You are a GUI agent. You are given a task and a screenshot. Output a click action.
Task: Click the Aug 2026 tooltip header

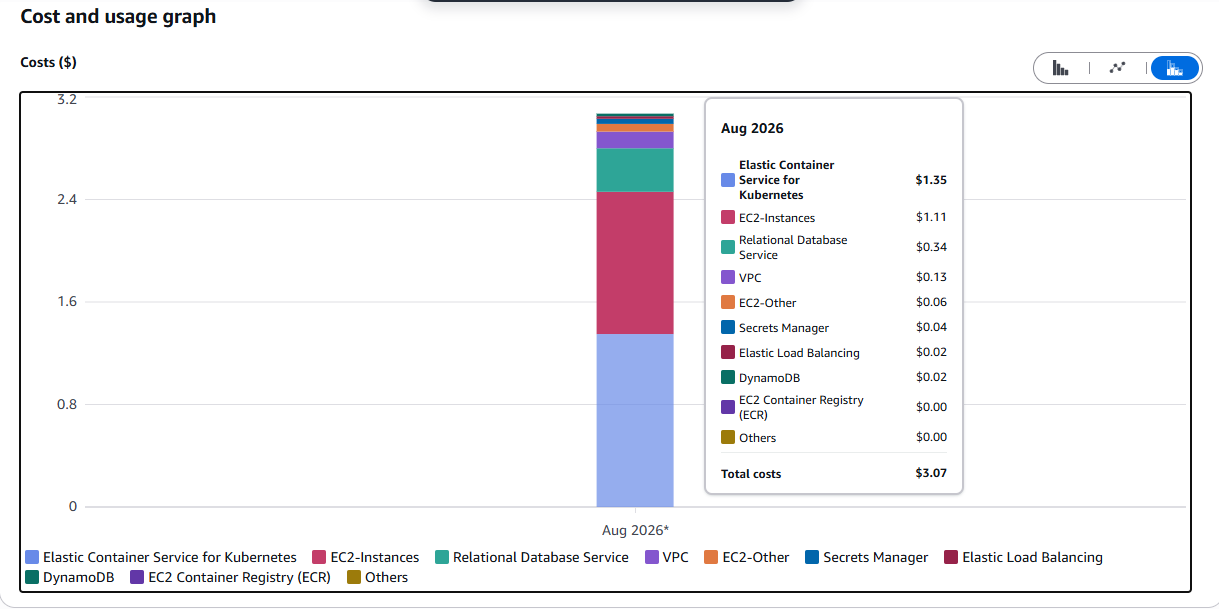tap(752, 128)
